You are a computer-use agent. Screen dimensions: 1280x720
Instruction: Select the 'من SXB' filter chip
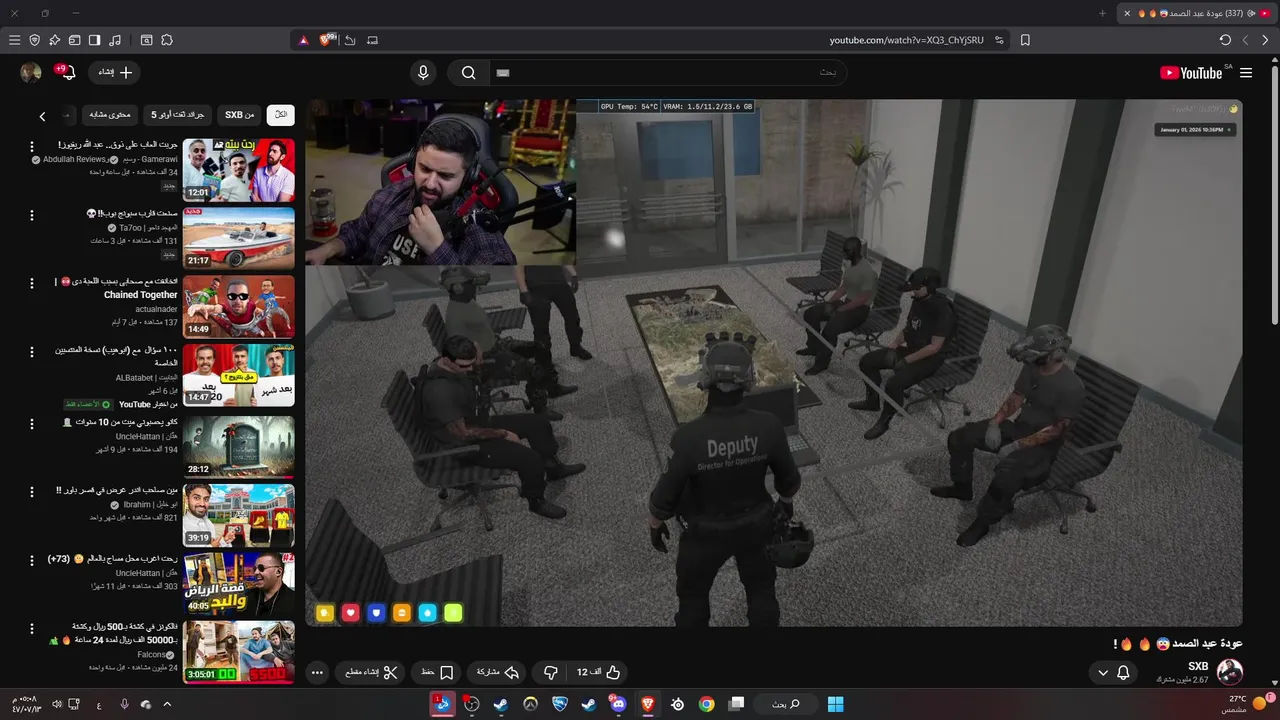coord(240,115)
